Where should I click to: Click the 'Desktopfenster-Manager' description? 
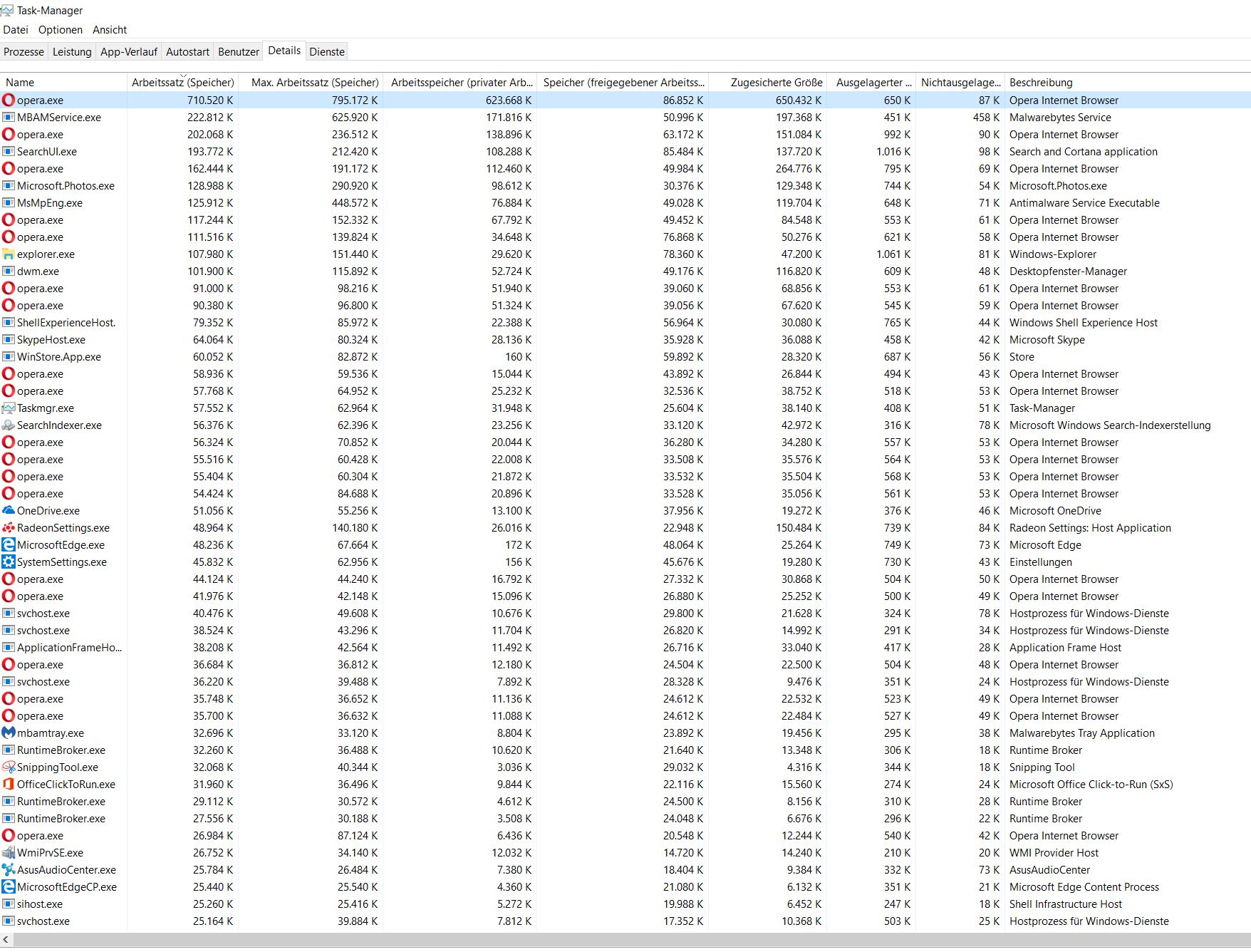1068,271
